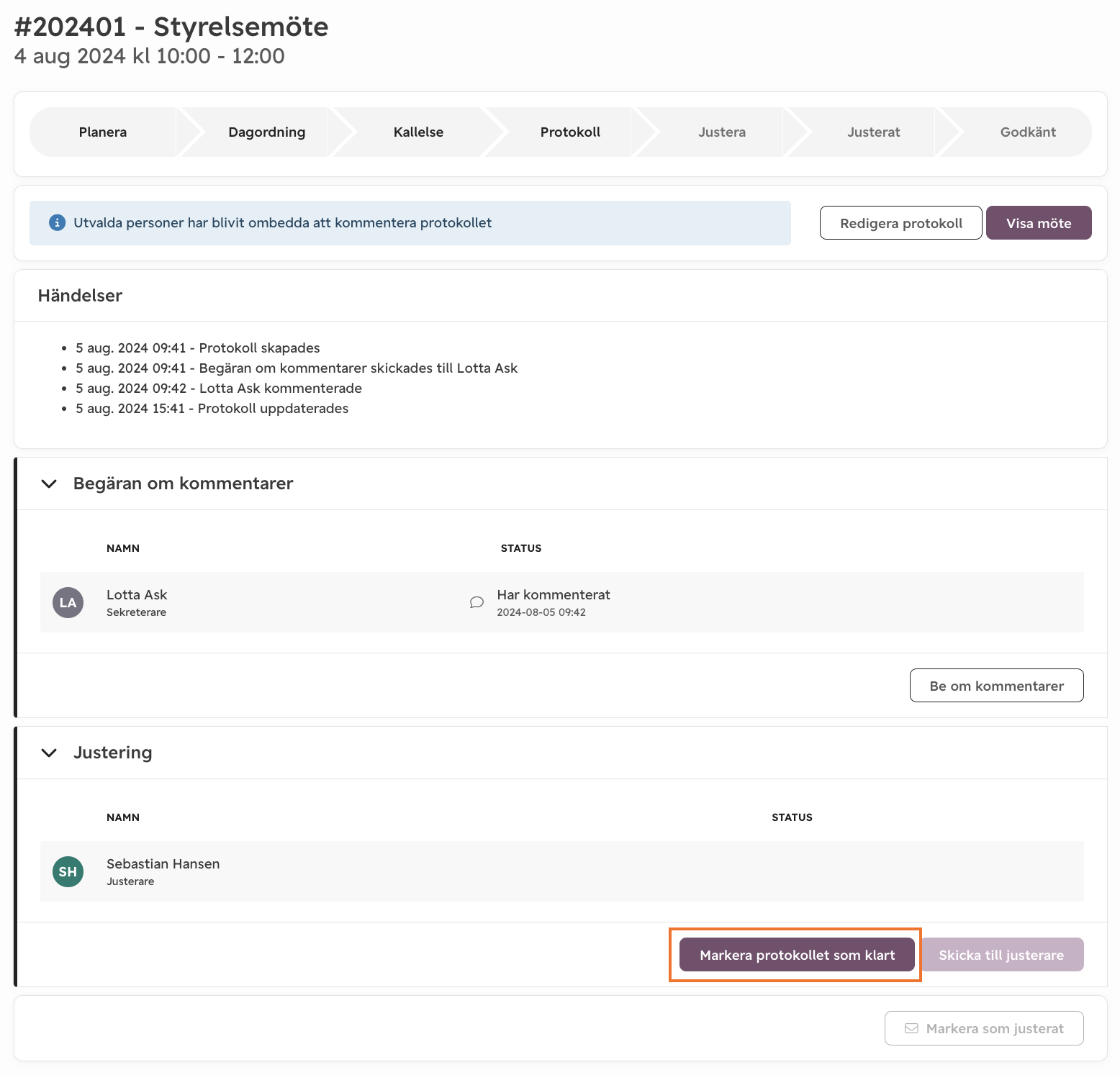Click envelope icon in Markera som justerat

point(911,1028)
